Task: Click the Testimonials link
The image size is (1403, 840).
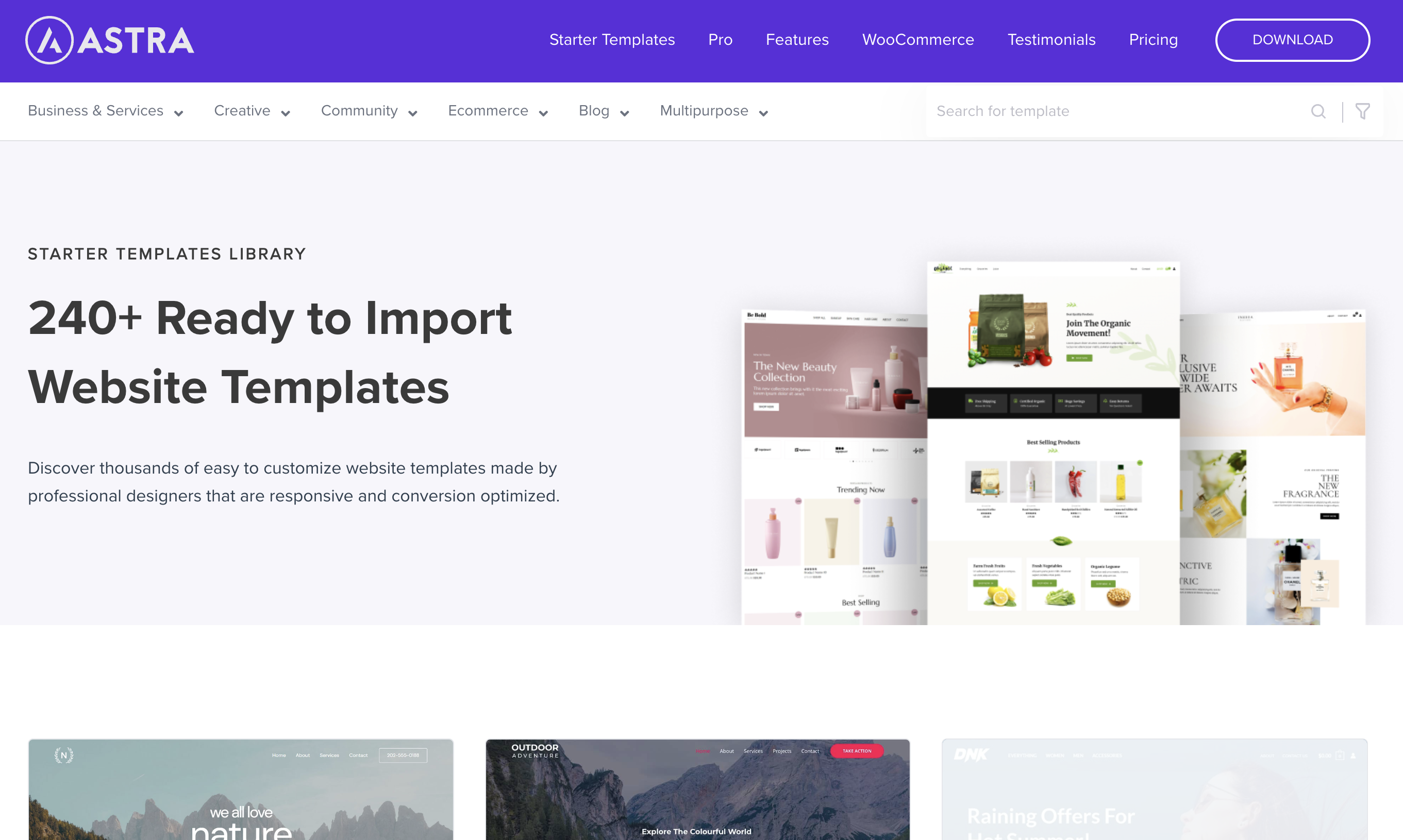Action: (1051, 40)
